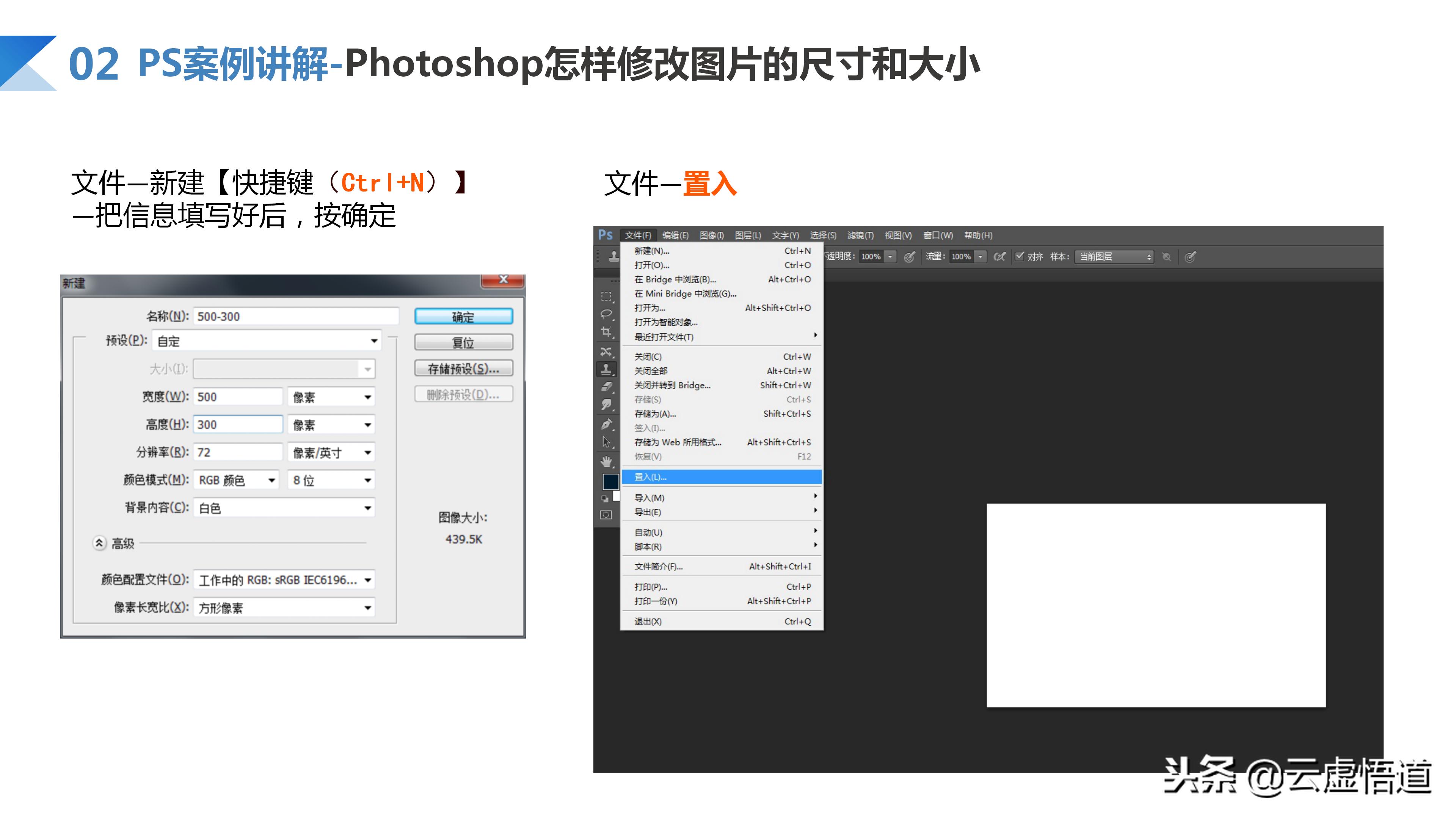Toggle airbrush mode in the options bar
This screenshot has width=1456, height=819.
1000,256
